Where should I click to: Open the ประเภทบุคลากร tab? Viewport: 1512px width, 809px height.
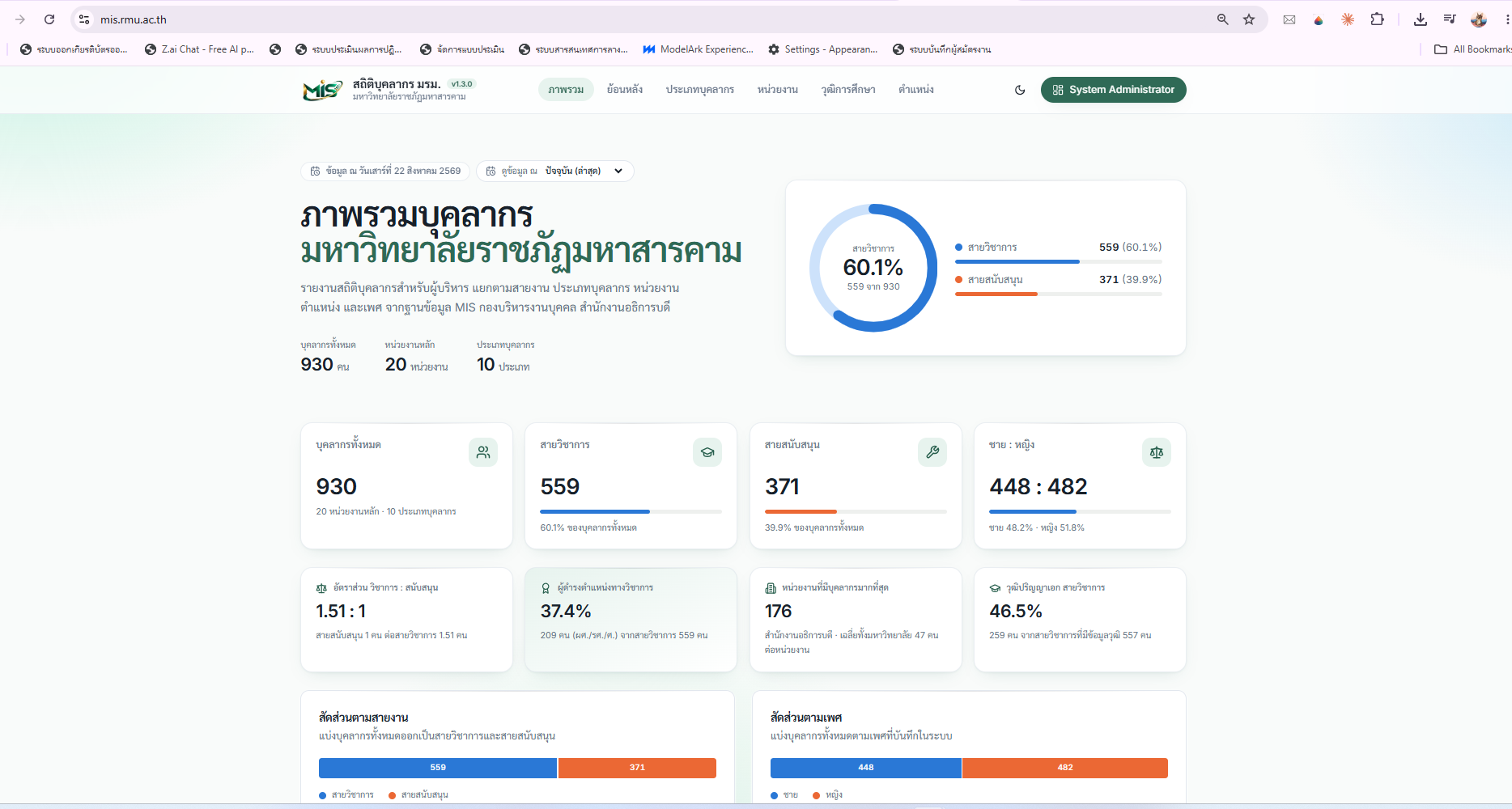point(700,90)
